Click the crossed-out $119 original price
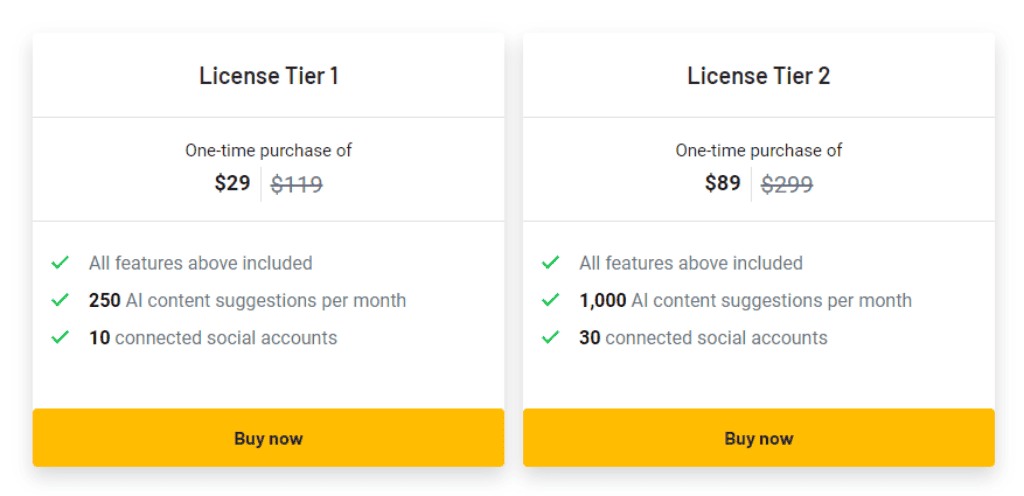 (296, 185)
